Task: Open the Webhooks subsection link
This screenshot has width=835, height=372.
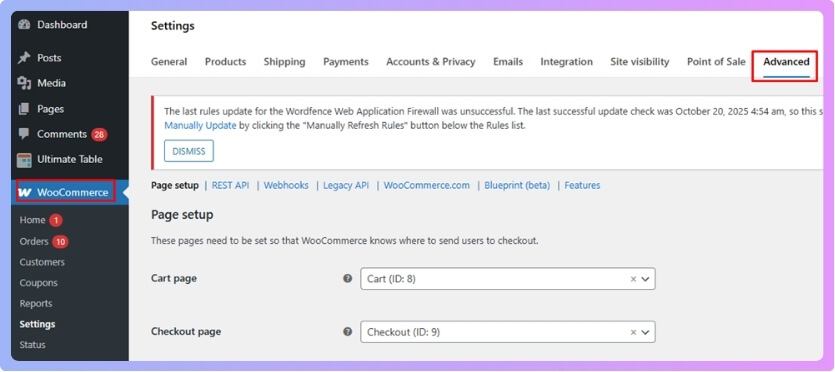Action: click(x=286, y=185)
